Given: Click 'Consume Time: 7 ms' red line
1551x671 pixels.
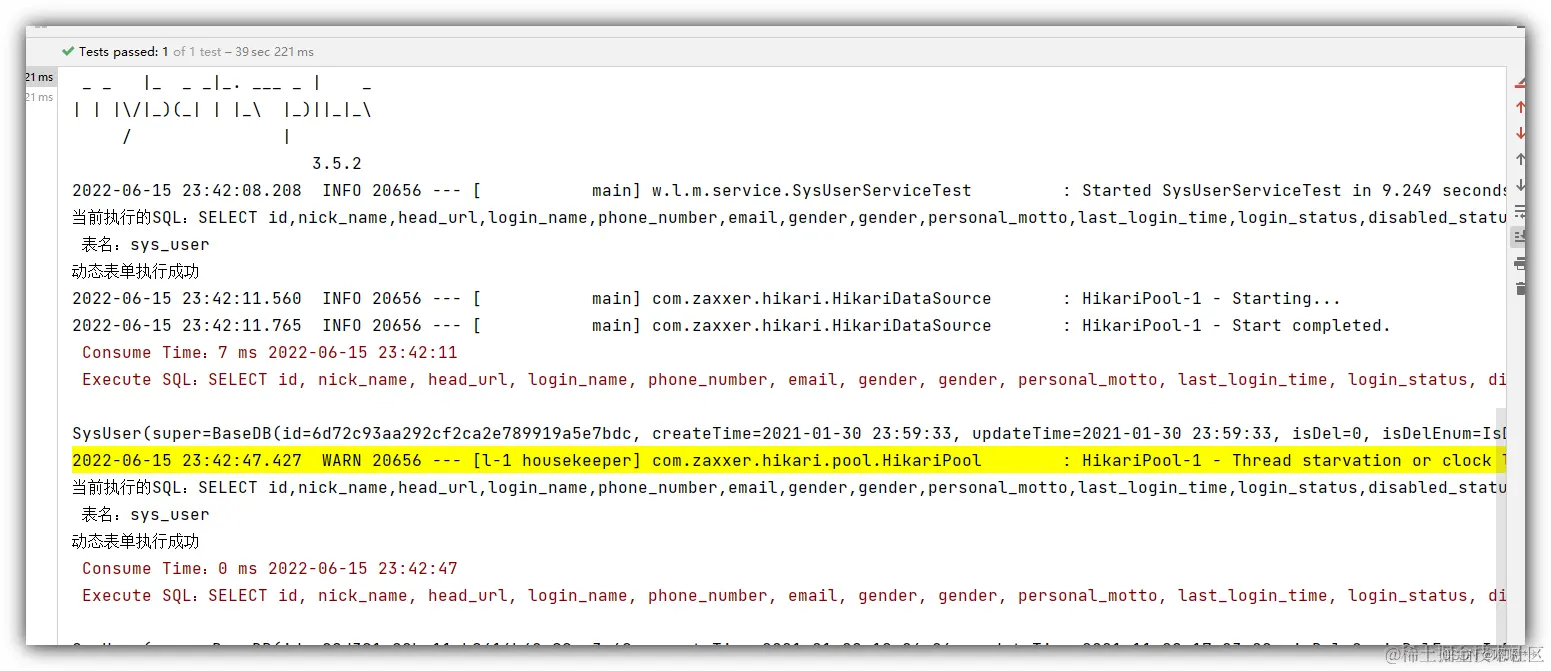Looking at the screenshot, I should tap(270, 352).
